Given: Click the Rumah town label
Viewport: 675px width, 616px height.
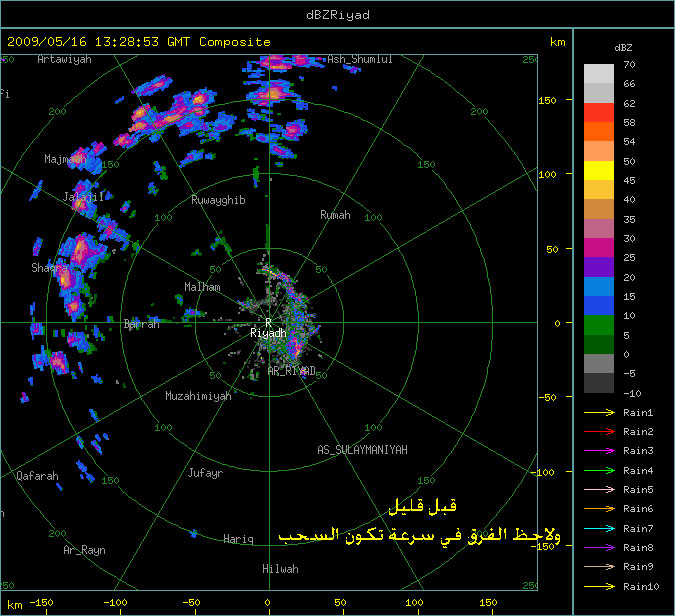Looking at the screenshot, I should point(335,215).
